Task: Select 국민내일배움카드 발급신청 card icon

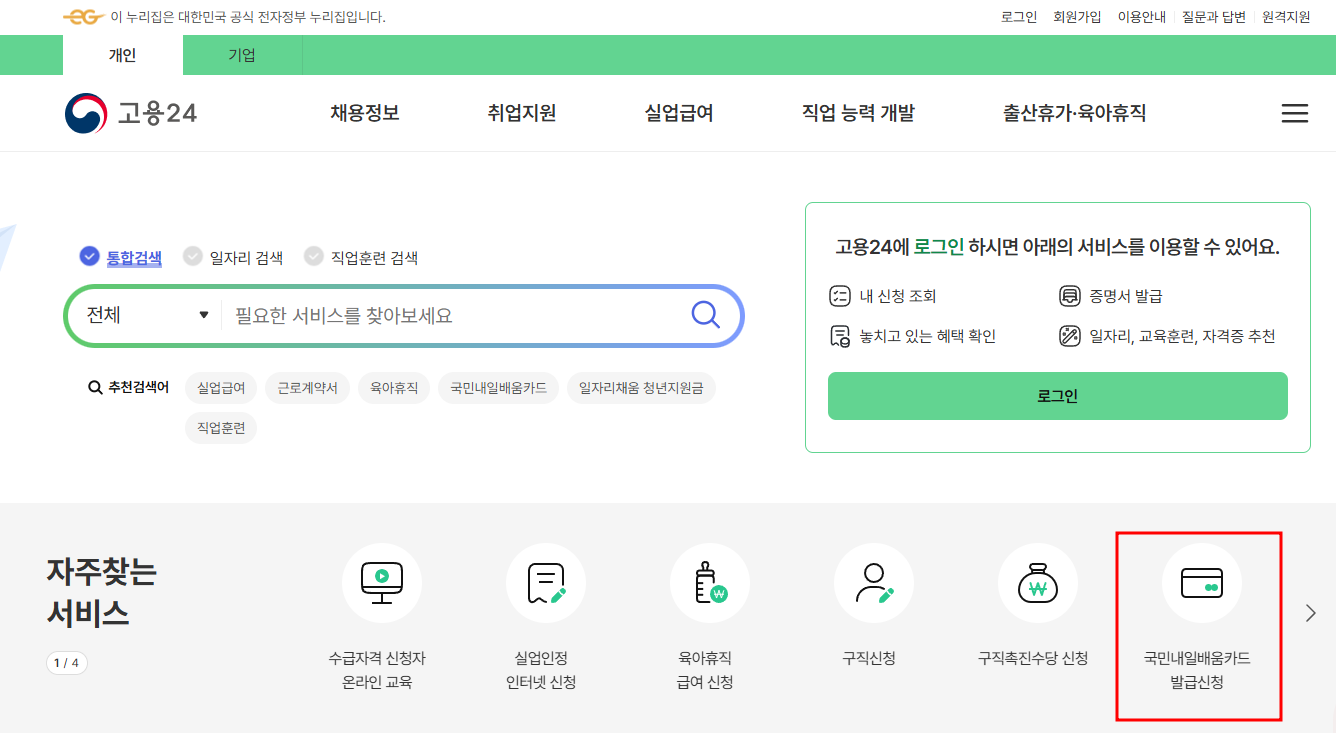Action: click(1199, 582)
